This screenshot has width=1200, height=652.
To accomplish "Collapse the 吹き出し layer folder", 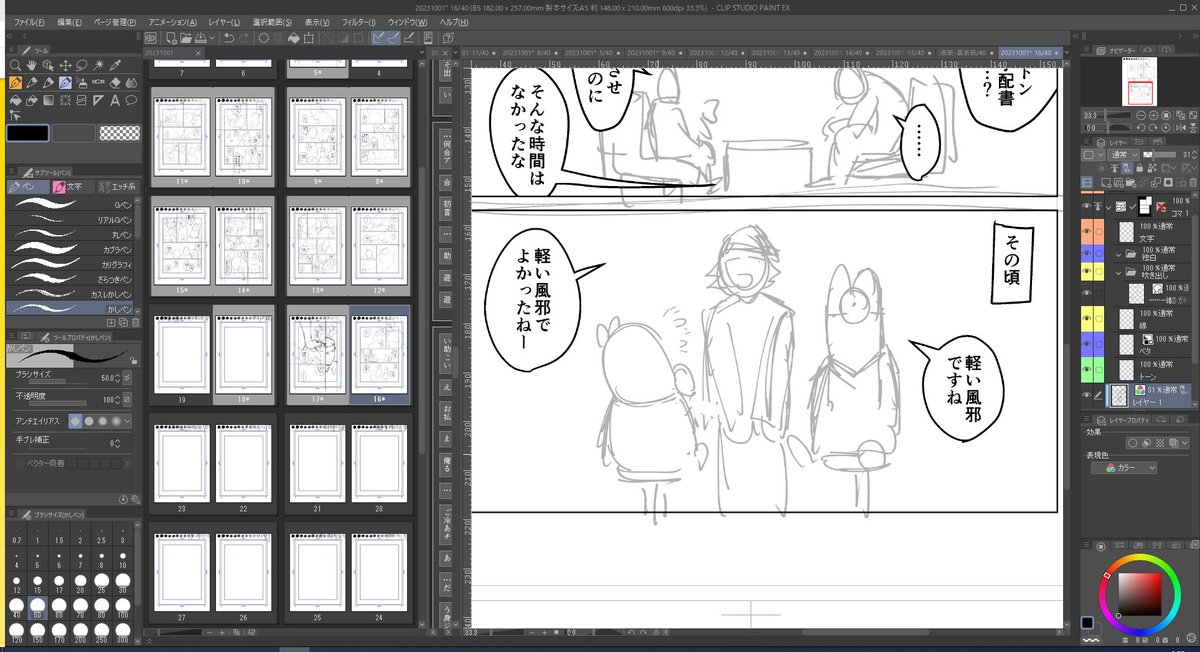I will [x=1118, y=273].
